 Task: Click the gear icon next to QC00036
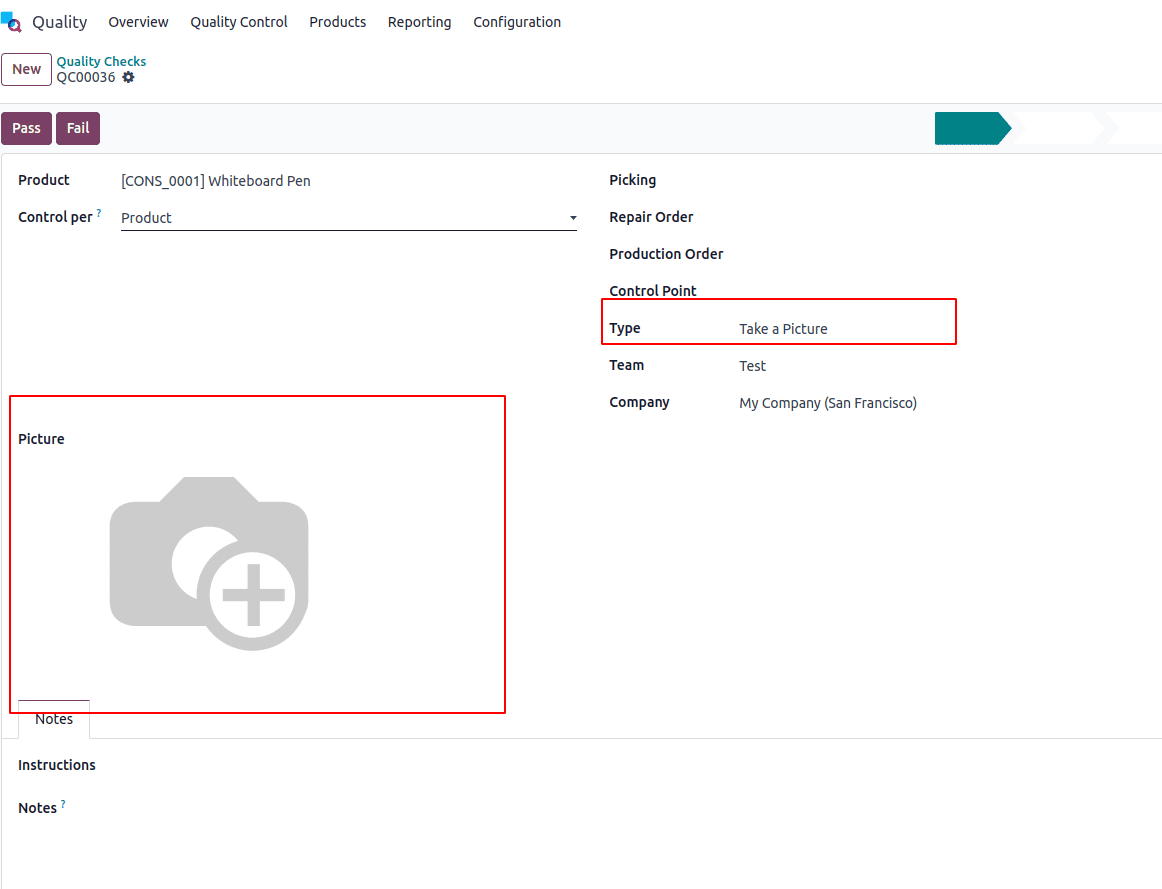[128, 77]
